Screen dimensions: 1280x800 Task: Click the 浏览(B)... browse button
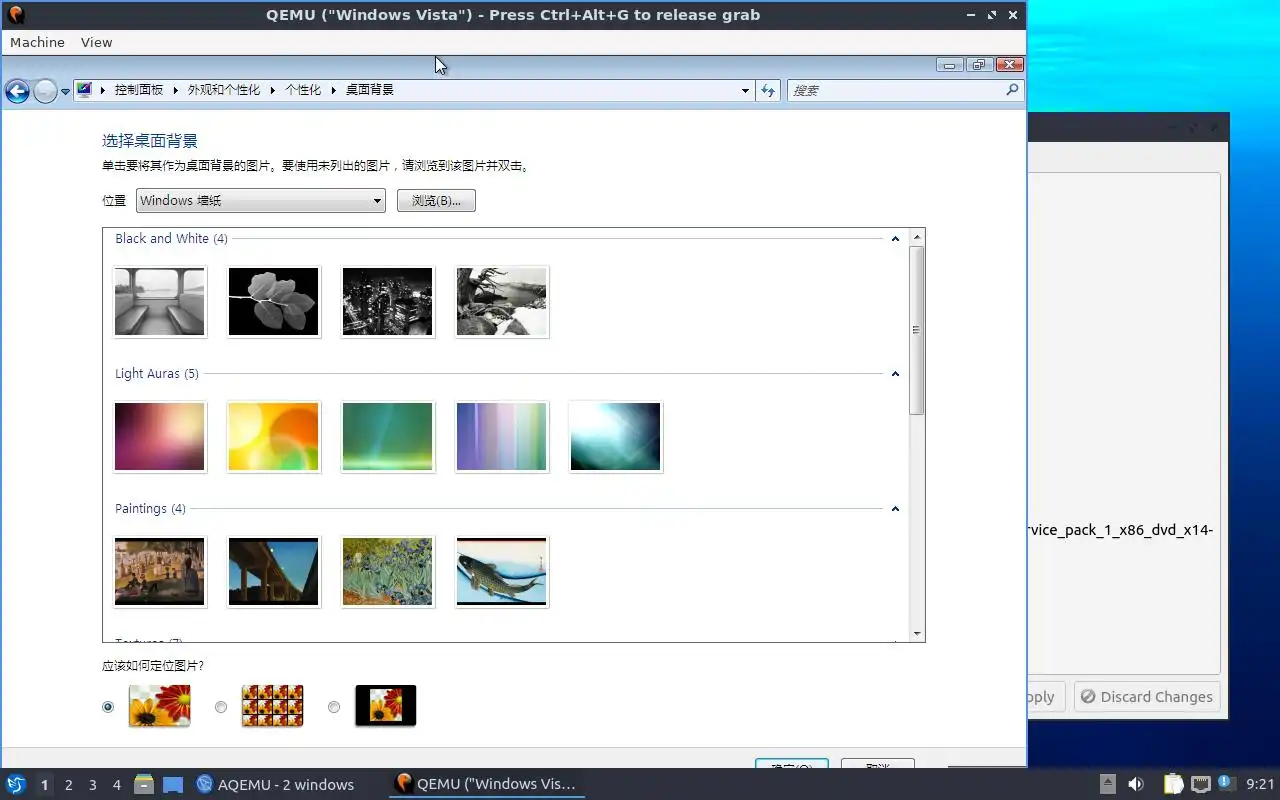point(436,200)
